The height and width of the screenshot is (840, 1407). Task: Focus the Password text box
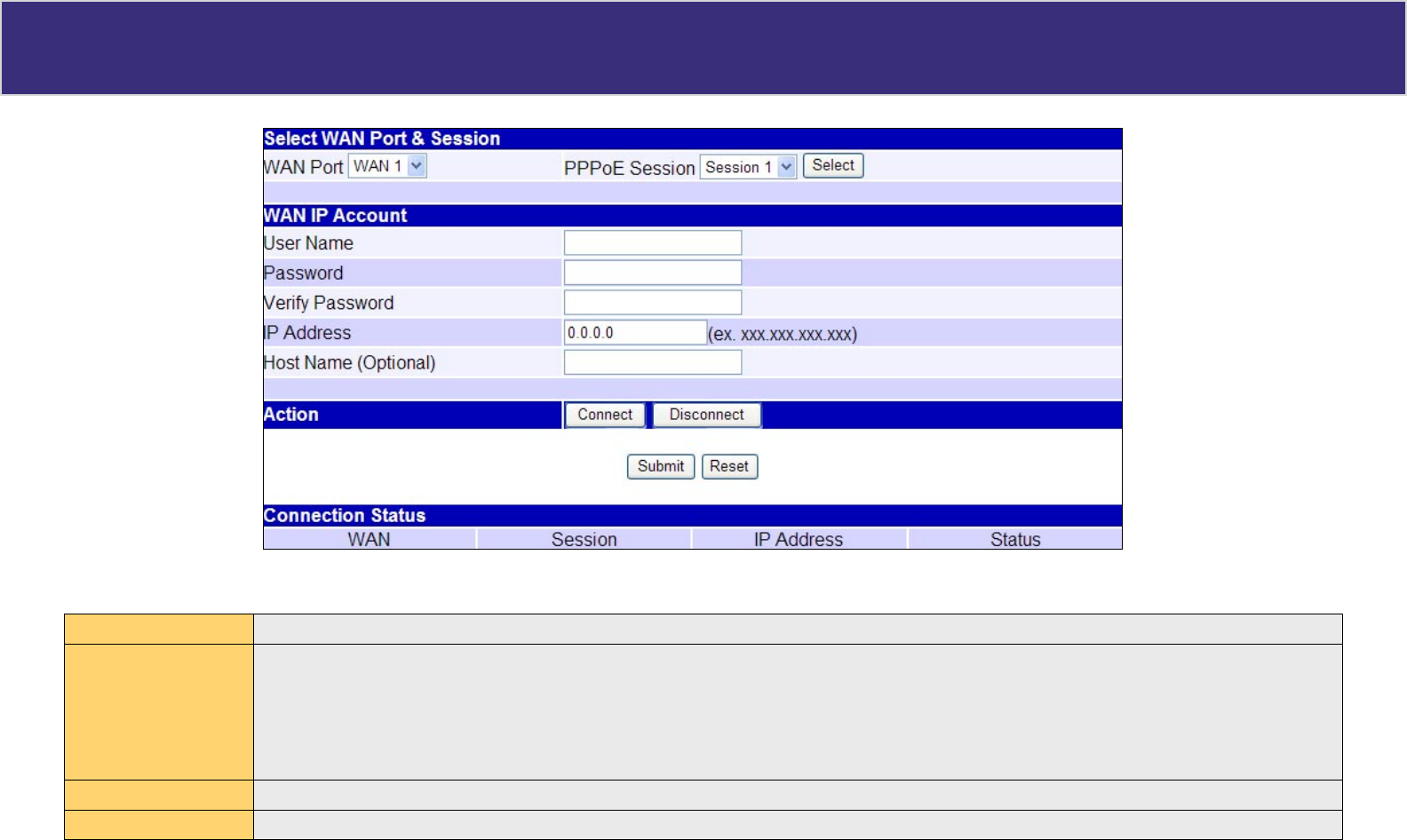[x=652, y=273]
